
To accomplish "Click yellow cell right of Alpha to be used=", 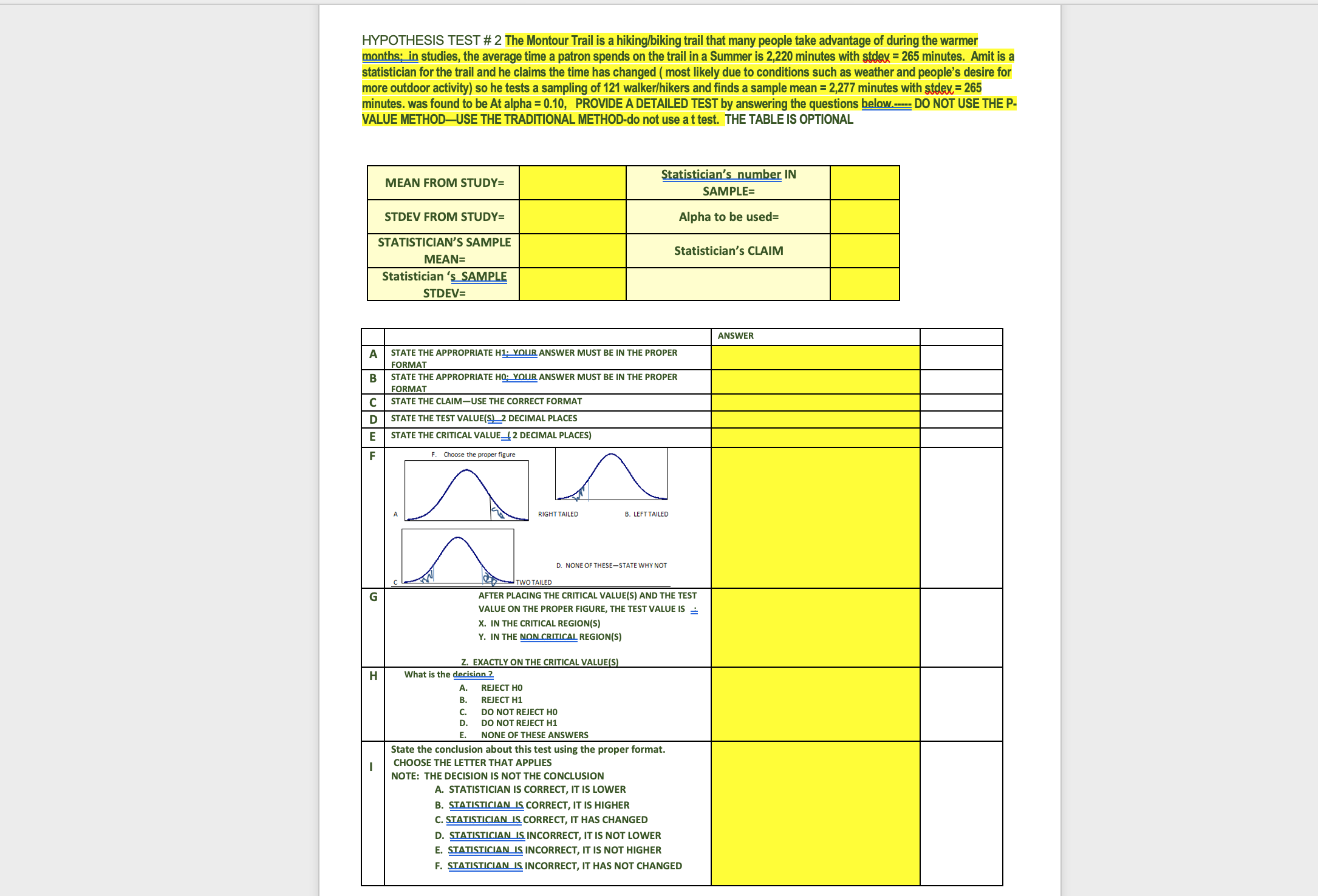I will [864, 217].
